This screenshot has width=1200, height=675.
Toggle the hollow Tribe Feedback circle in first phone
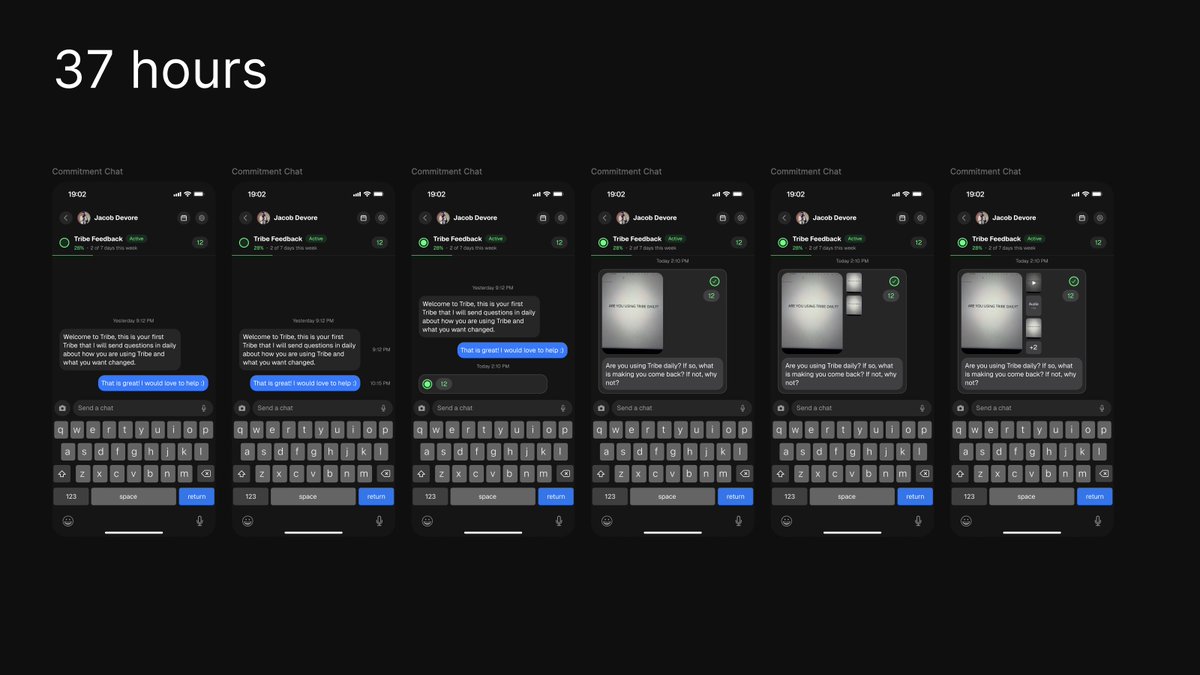pyautogui.click(x=64, y=242)
